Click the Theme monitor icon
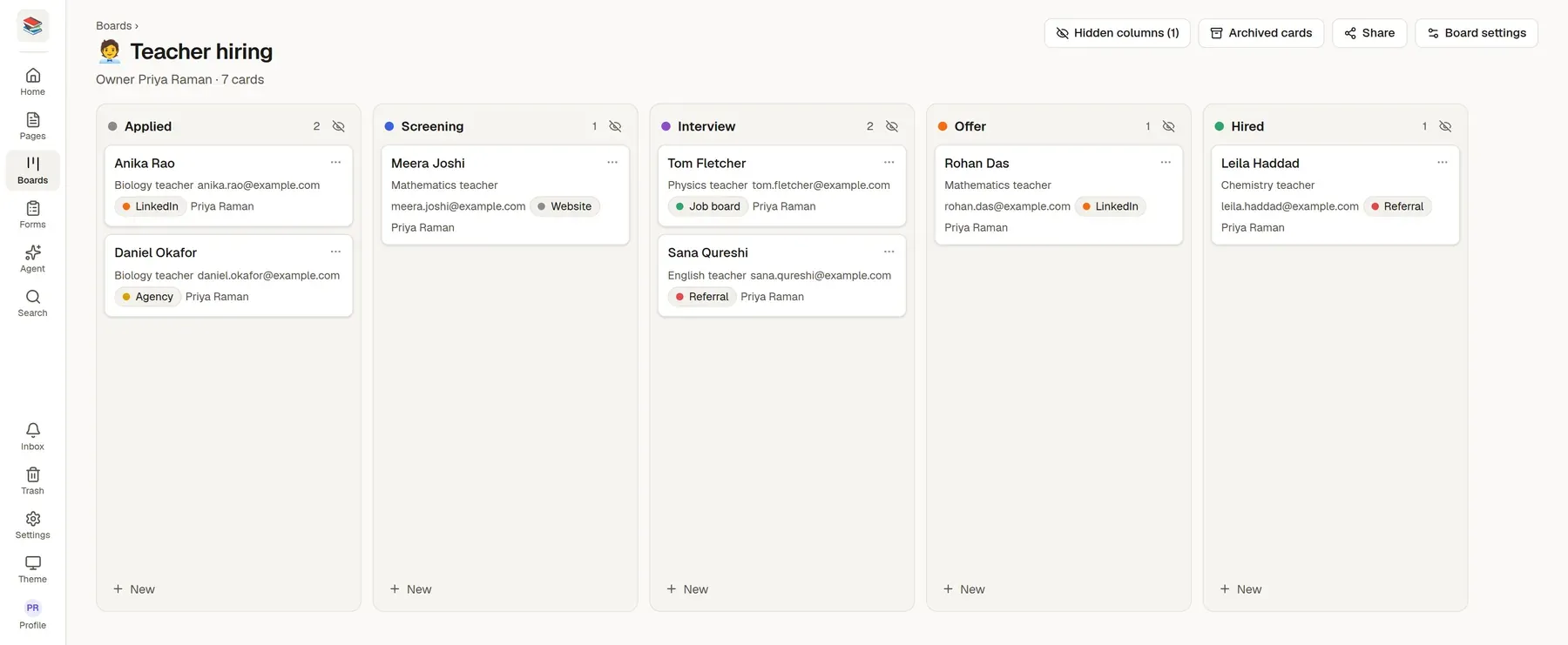This screenshot has width=1568, height=645. tap(32, 570)
